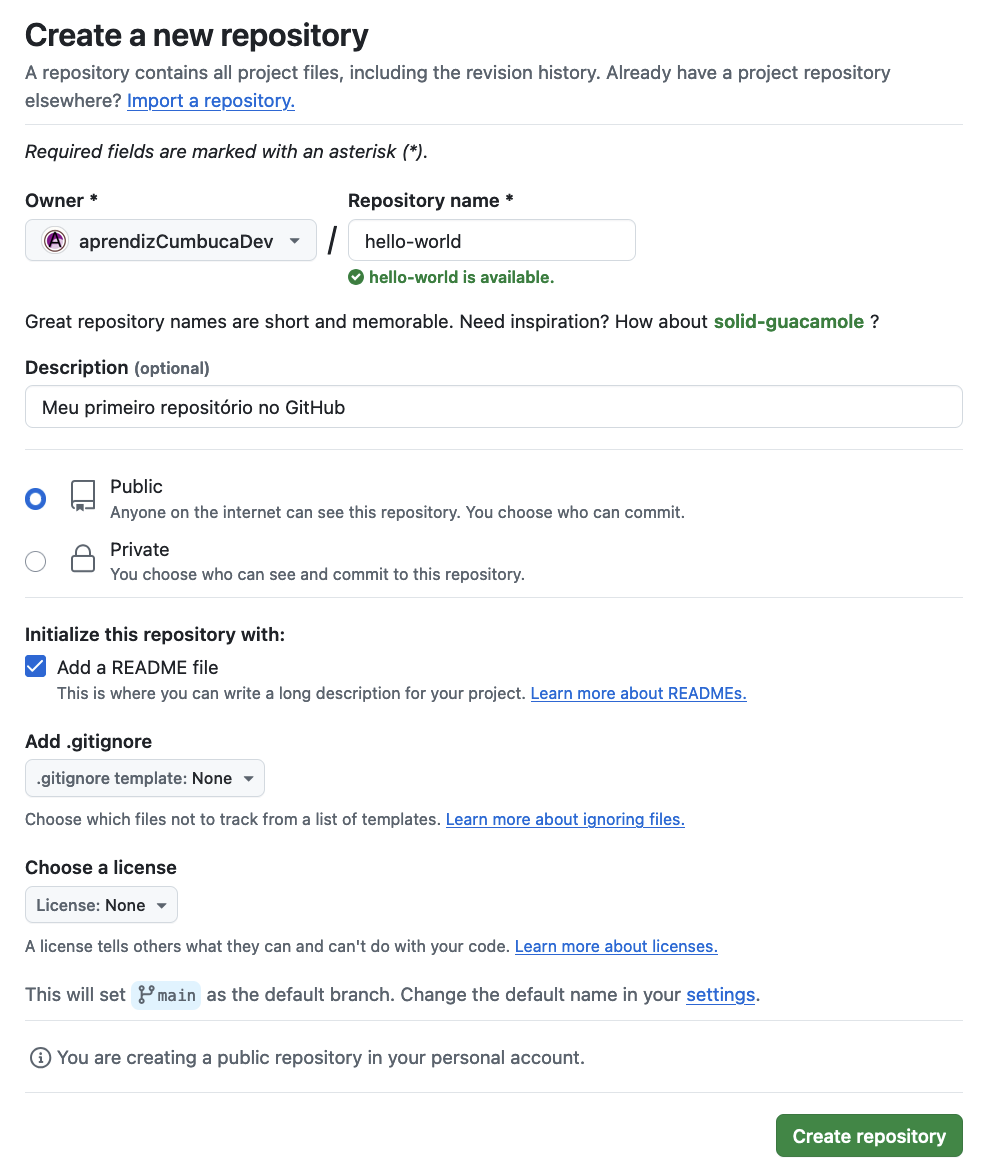Open Learn more about licenses link
This screenshot has width=988, height=1176.
[x=616, y=946]
